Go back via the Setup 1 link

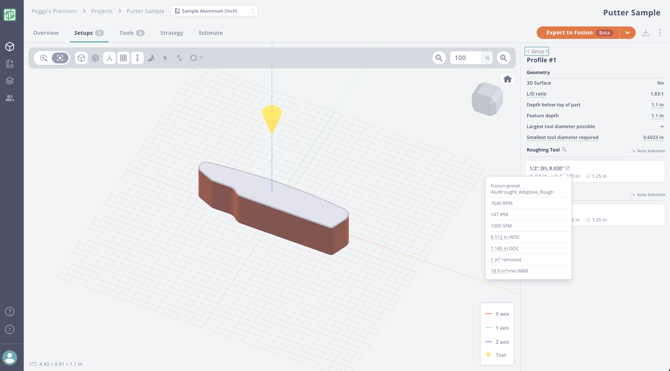point(537,51)
